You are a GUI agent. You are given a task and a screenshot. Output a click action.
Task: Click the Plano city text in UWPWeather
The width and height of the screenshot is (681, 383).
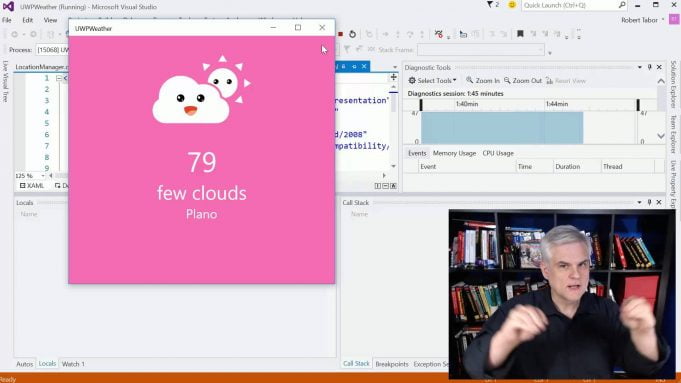click(202, 214)
